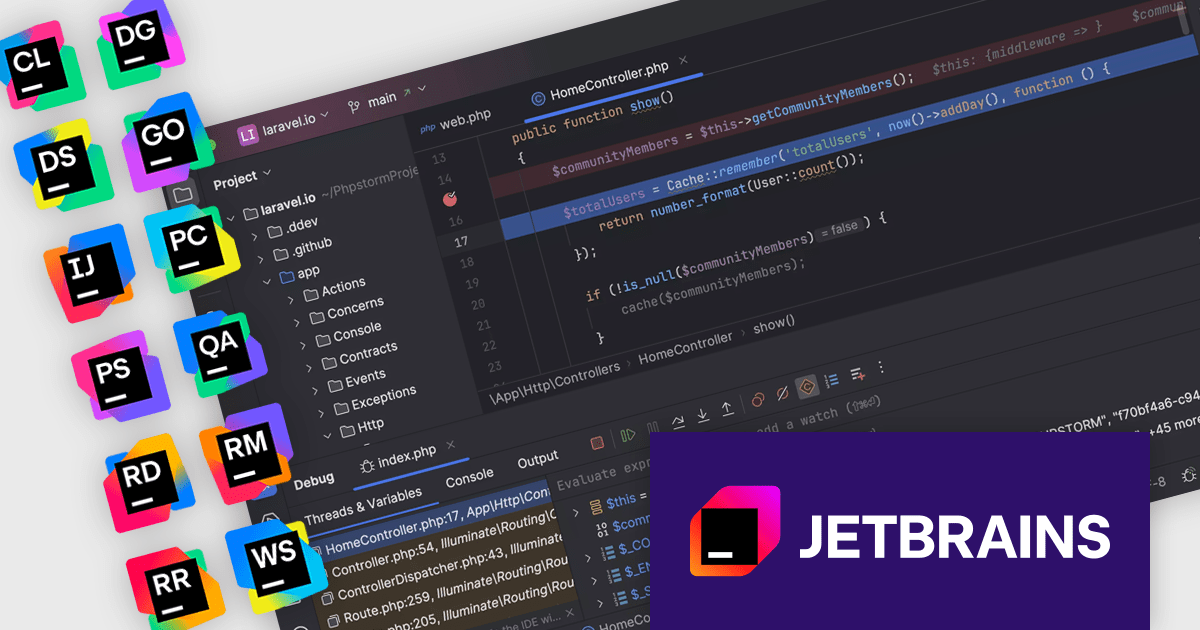This screenshot has width=1200, height=630.
Task: Click the highlighted C icon in debug toolbar
Action: point(807,385)
